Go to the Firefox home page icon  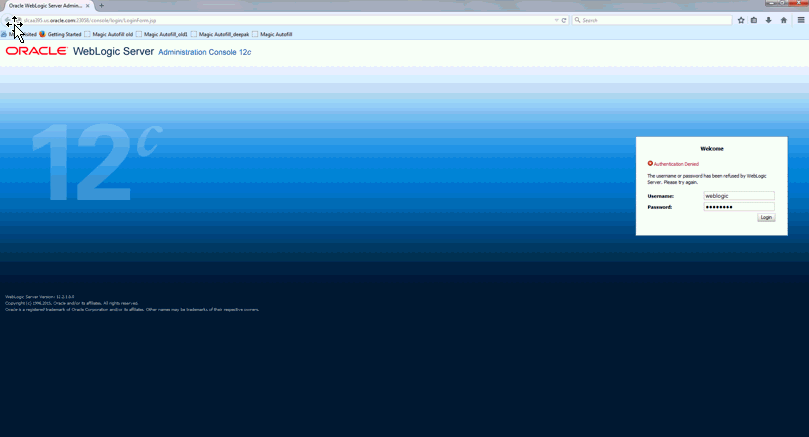click(x=784, y=20)
